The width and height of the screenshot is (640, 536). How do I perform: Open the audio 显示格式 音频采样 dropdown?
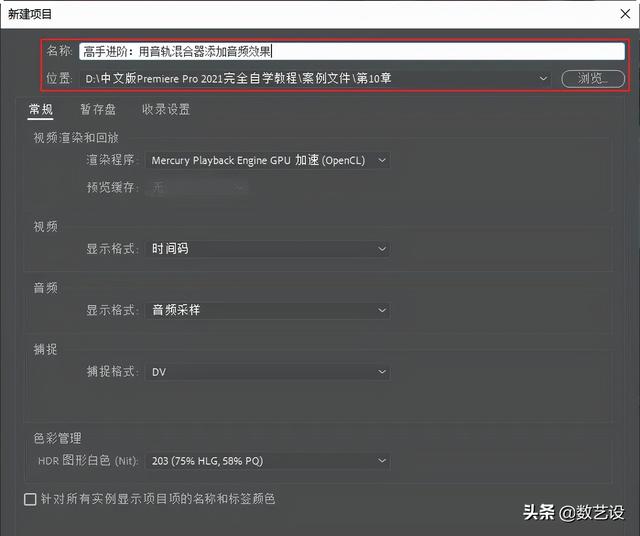265,311
